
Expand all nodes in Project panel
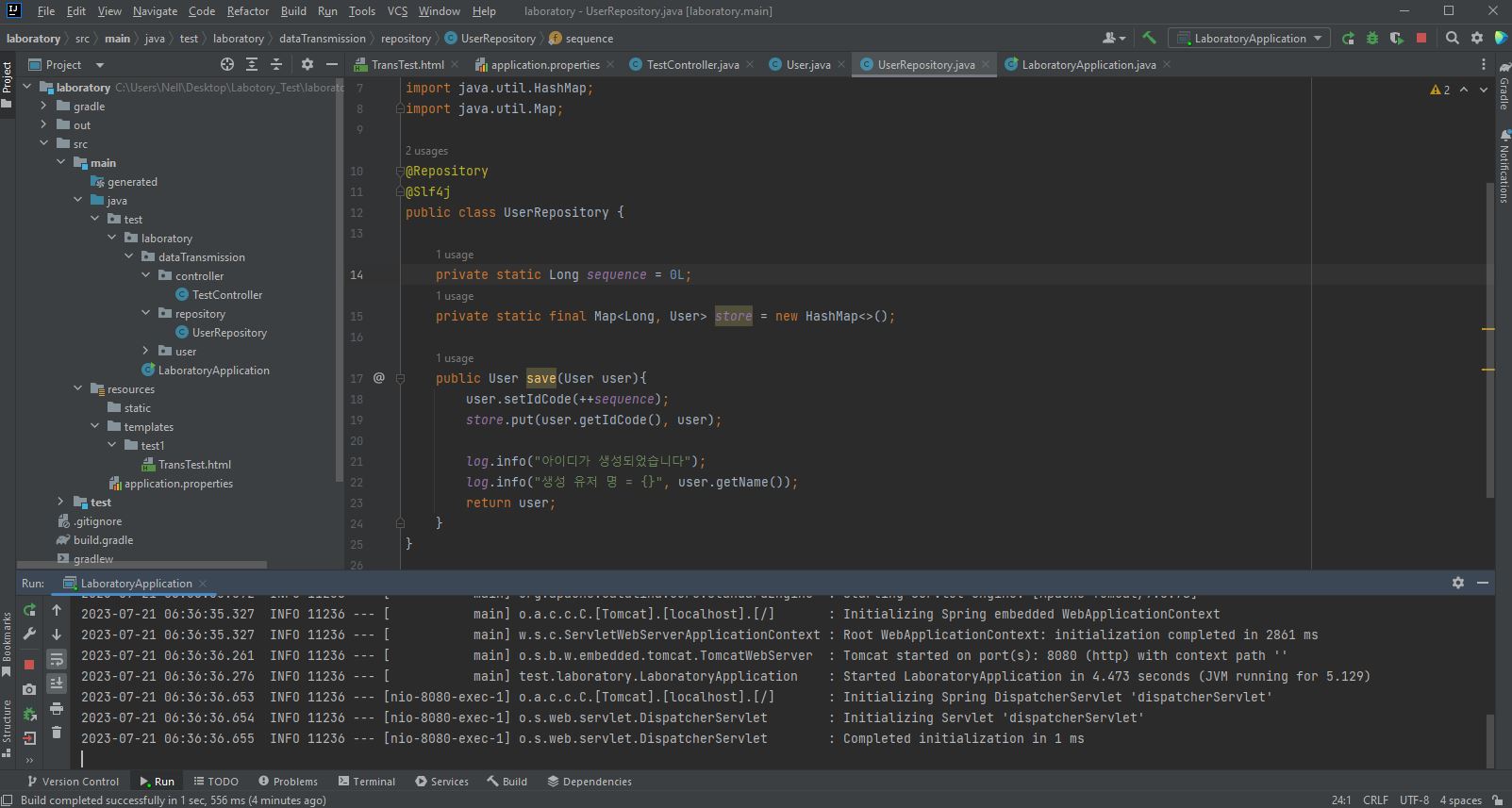(x=252, y=64)
